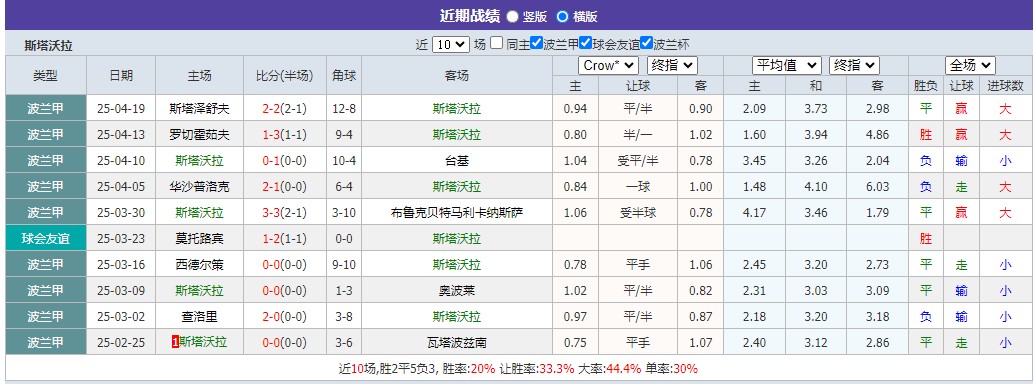Toggle the 同主 checkbox
Image resolution: width=1036 pixels, height=384 pixels.
(497, 44)
